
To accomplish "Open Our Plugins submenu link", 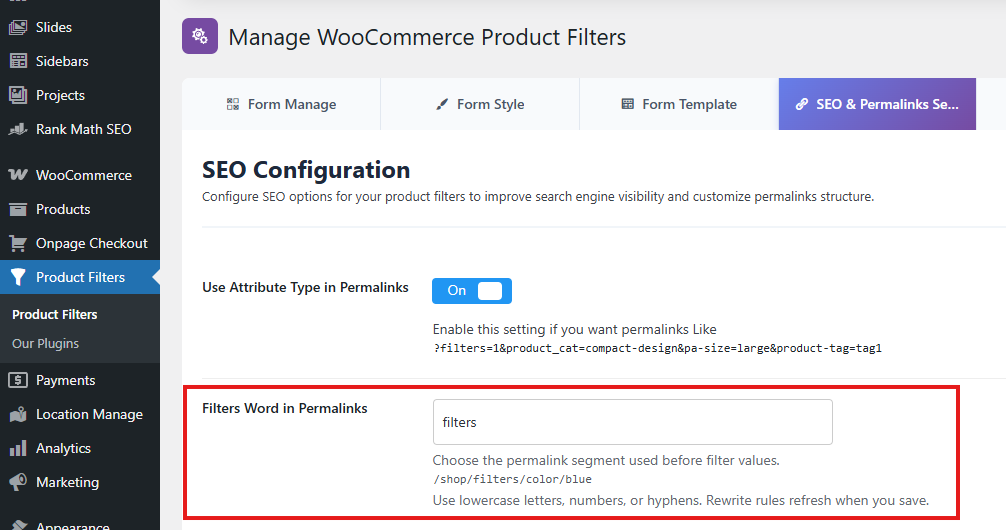I will (x=46, y=343).
